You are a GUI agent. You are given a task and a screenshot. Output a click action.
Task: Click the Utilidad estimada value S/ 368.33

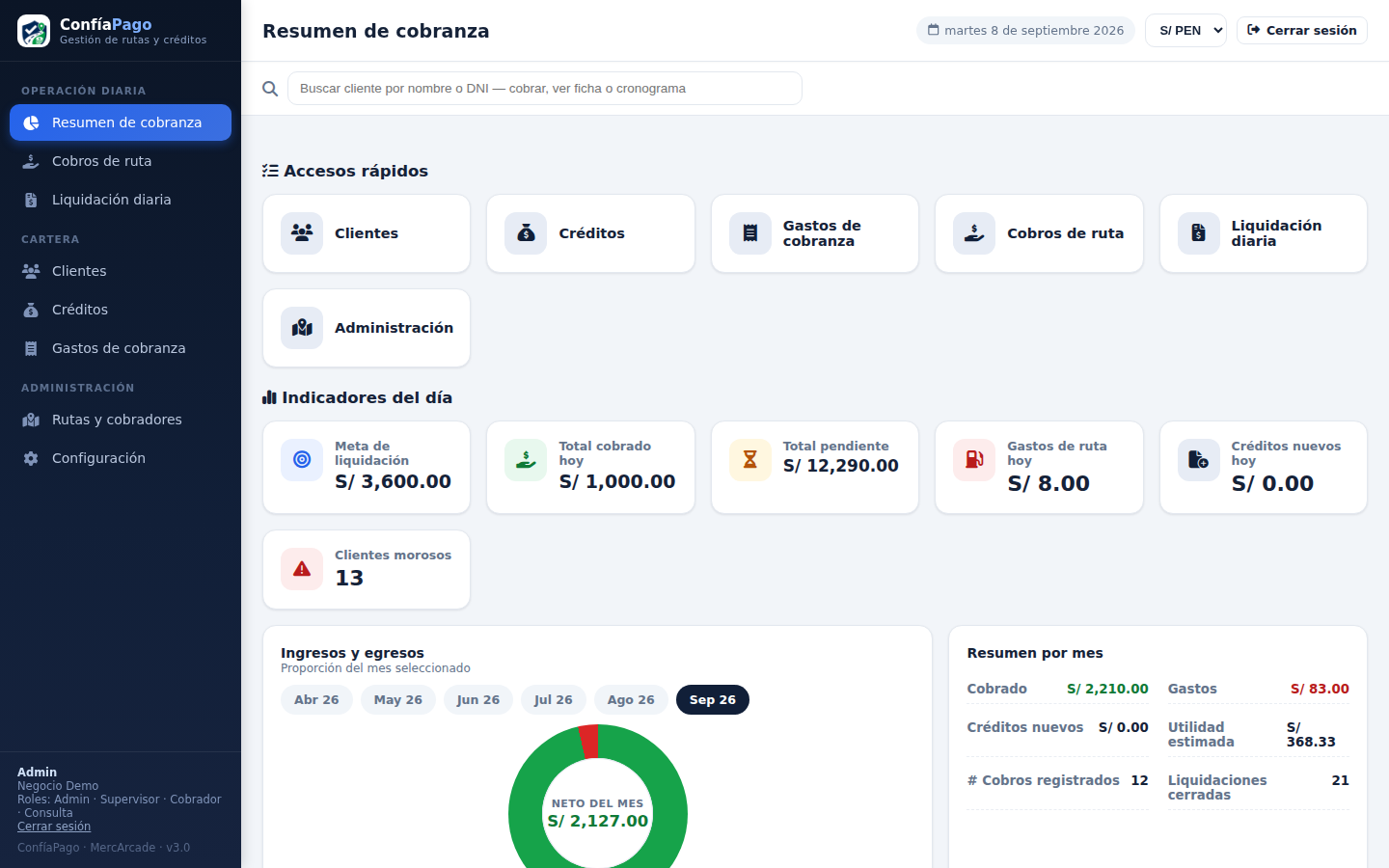click(1311, 735)
